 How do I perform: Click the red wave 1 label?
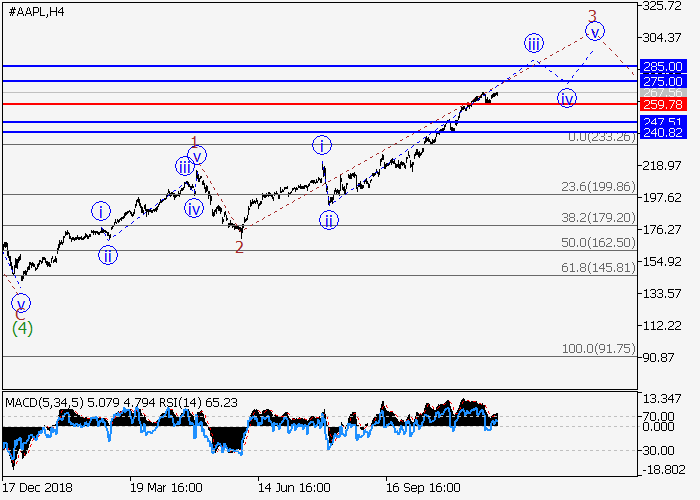click(x=194, y=142)
